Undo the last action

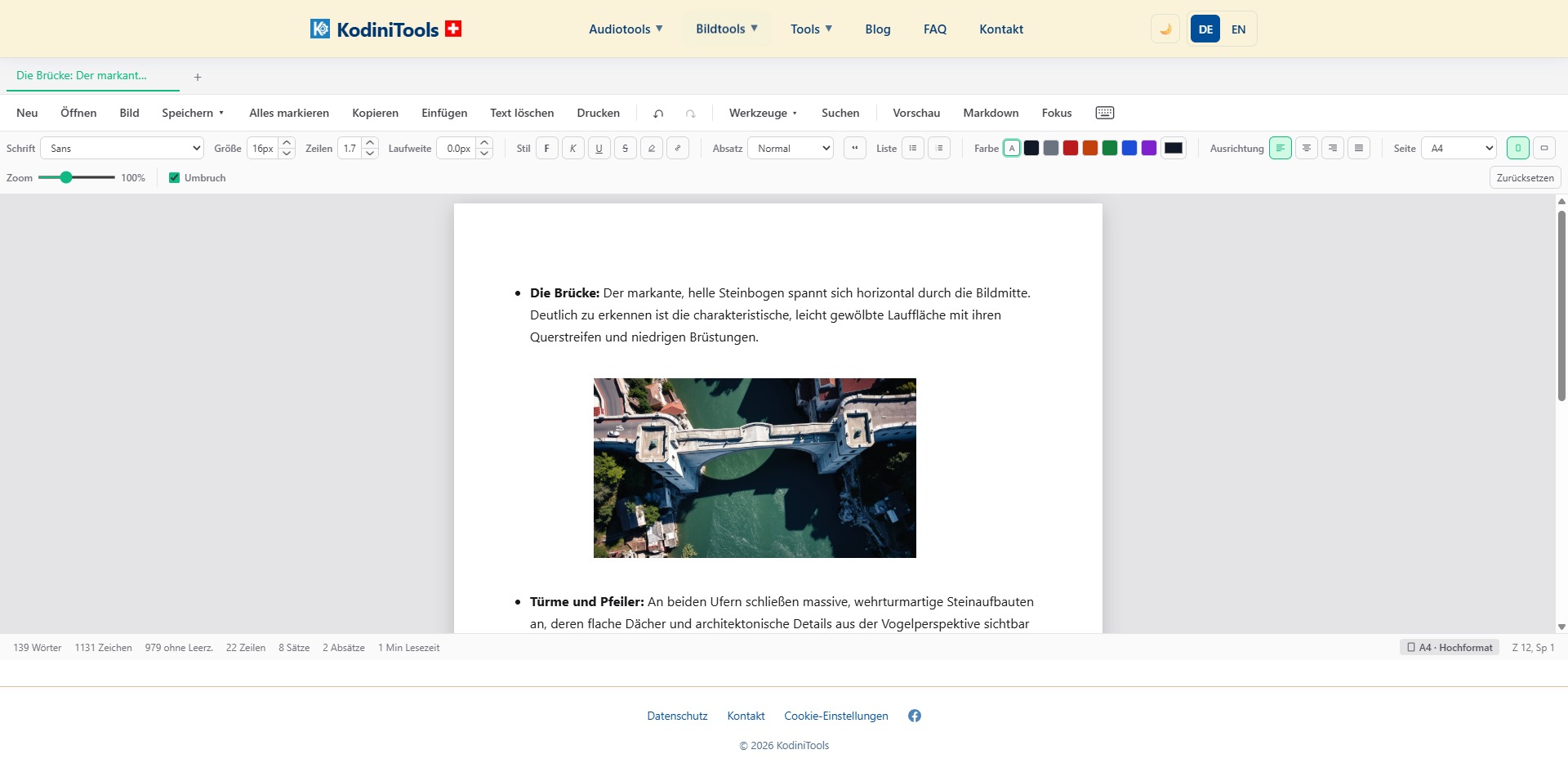point(658,114)
